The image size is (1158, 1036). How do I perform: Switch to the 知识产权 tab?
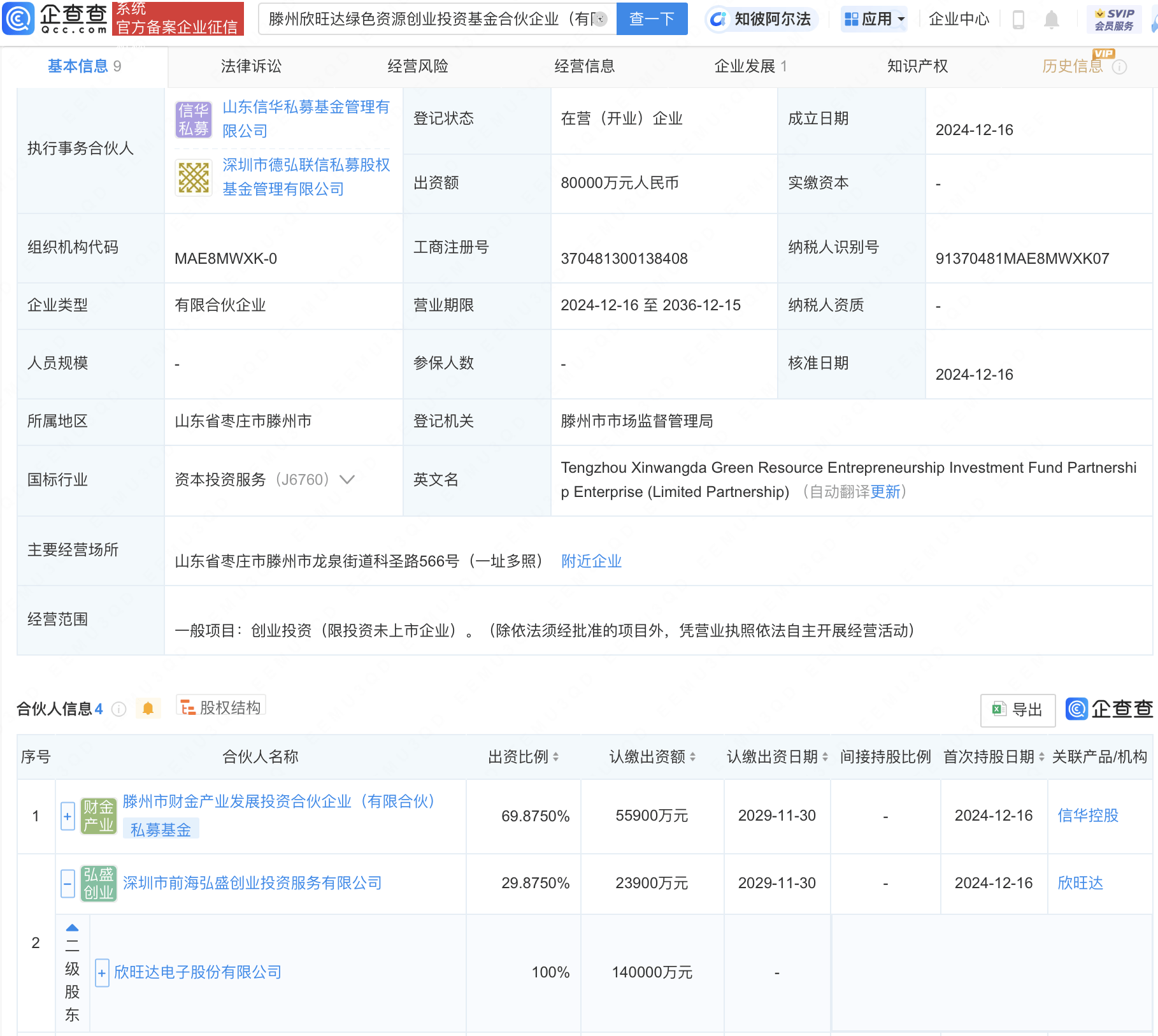tap(917, 66)
